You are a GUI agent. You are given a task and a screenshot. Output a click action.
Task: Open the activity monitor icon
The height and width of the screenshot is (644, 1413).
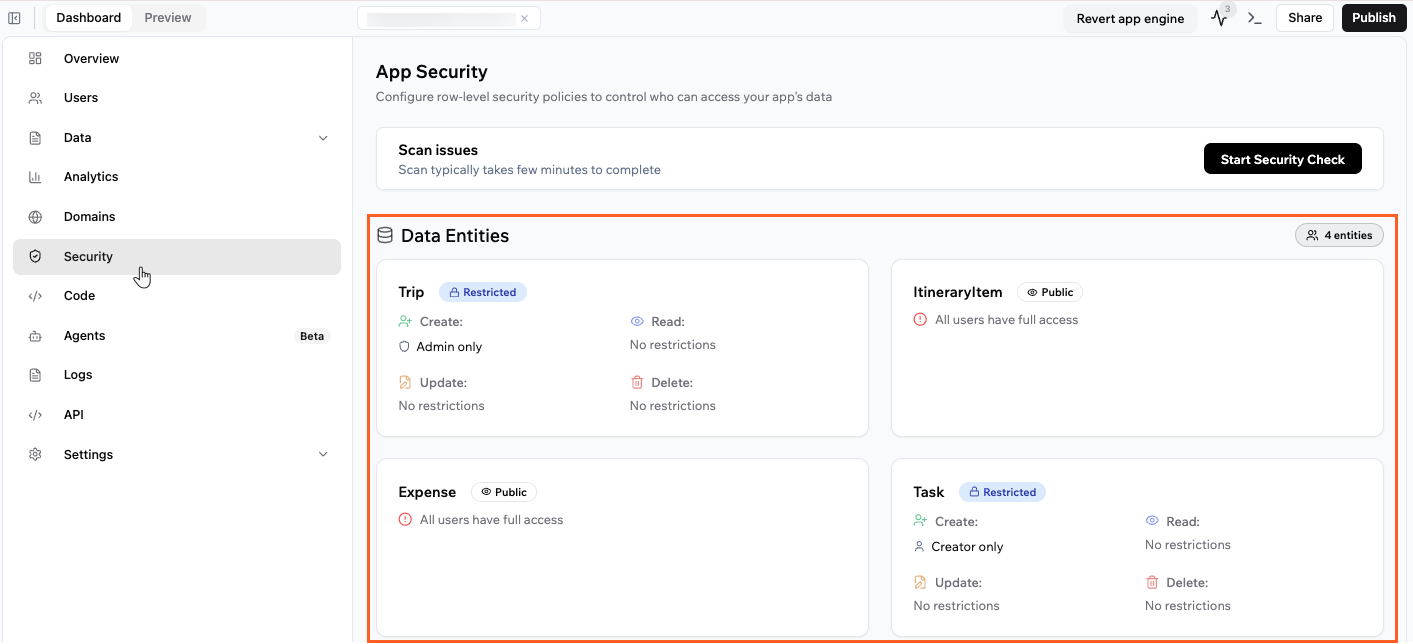click(x=1219, y=18)
